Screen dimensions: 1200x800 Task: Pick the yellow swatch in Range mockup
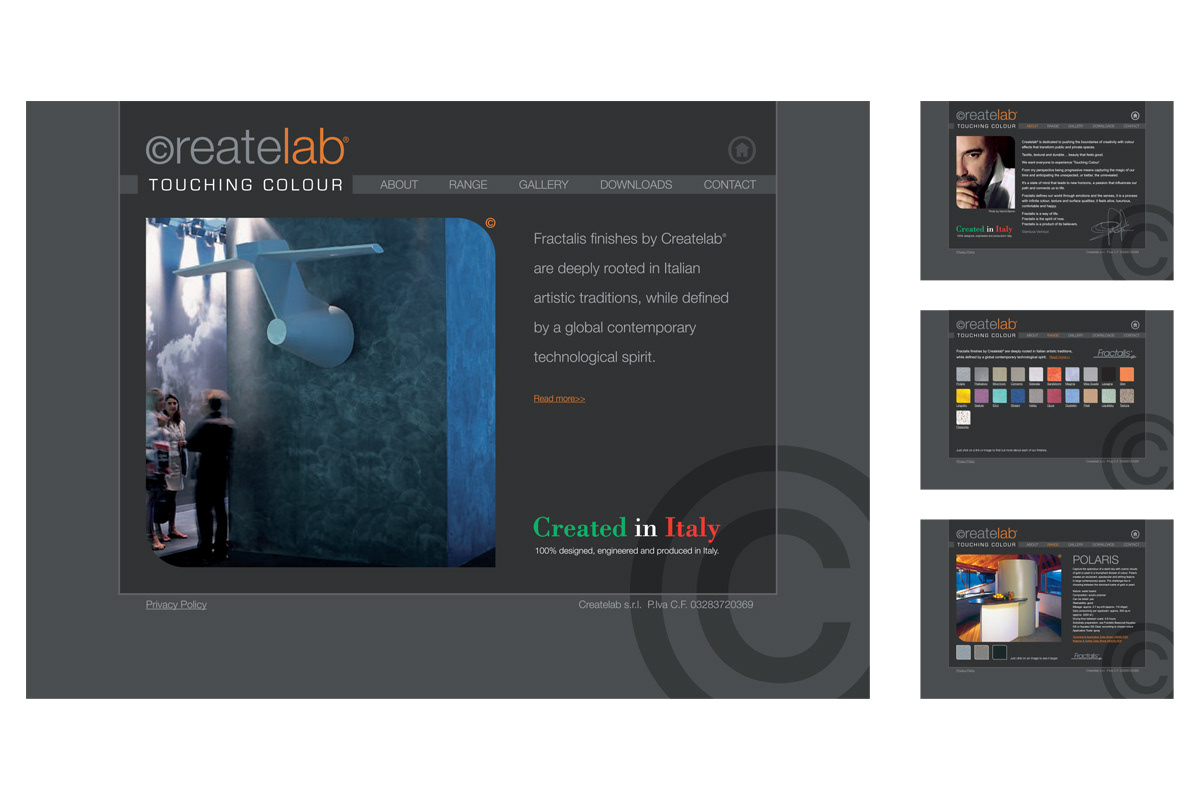[x=963, y=396]
